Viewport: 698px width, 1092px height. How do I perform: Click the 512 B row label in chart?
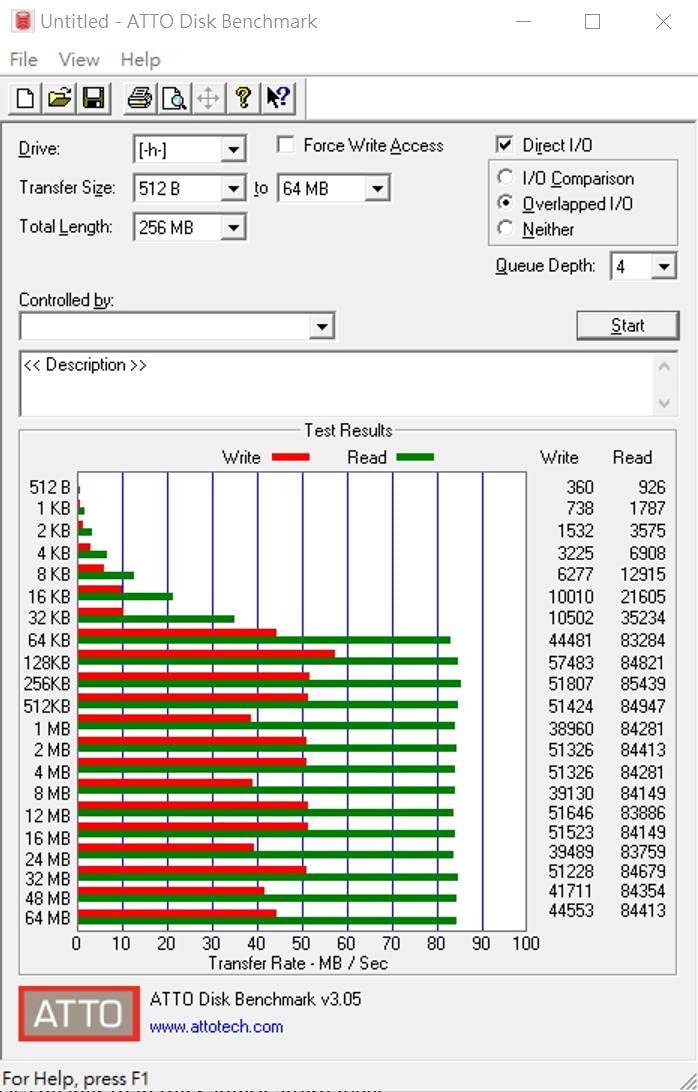(49, 487)
